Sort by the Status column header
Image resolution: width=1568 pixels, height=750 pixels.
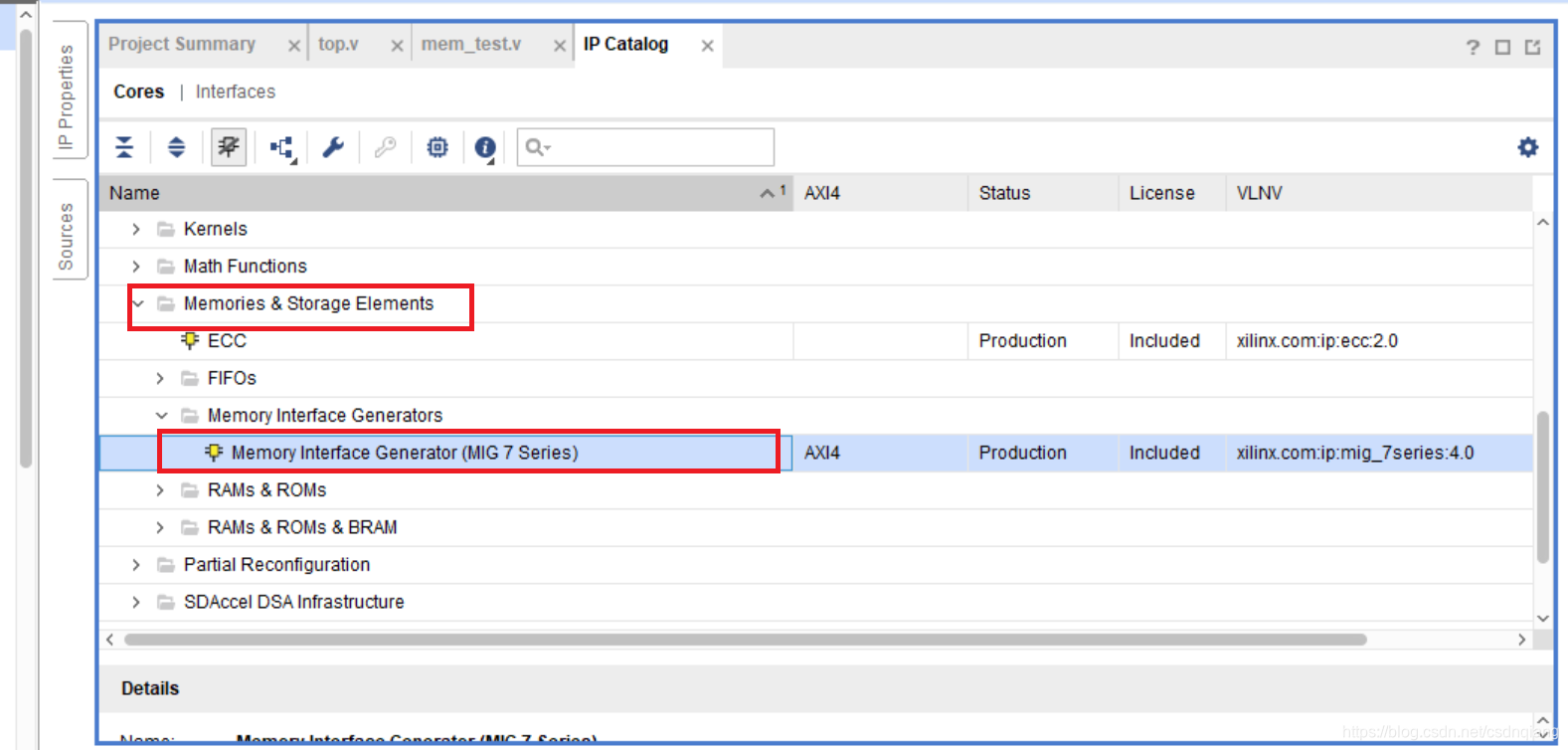coord(1044,193)
